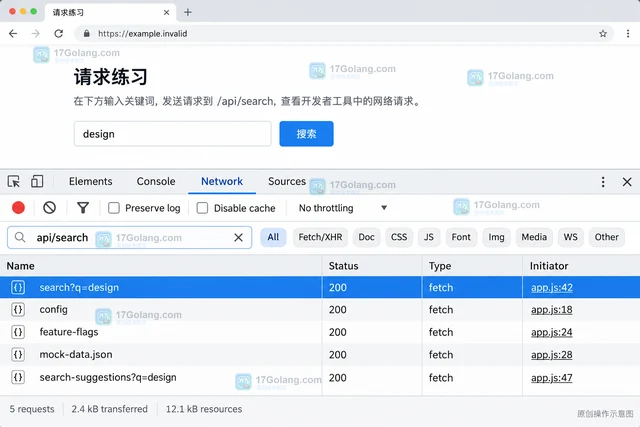Click the 2.4 kB transferred status entry

coord(109,409)
